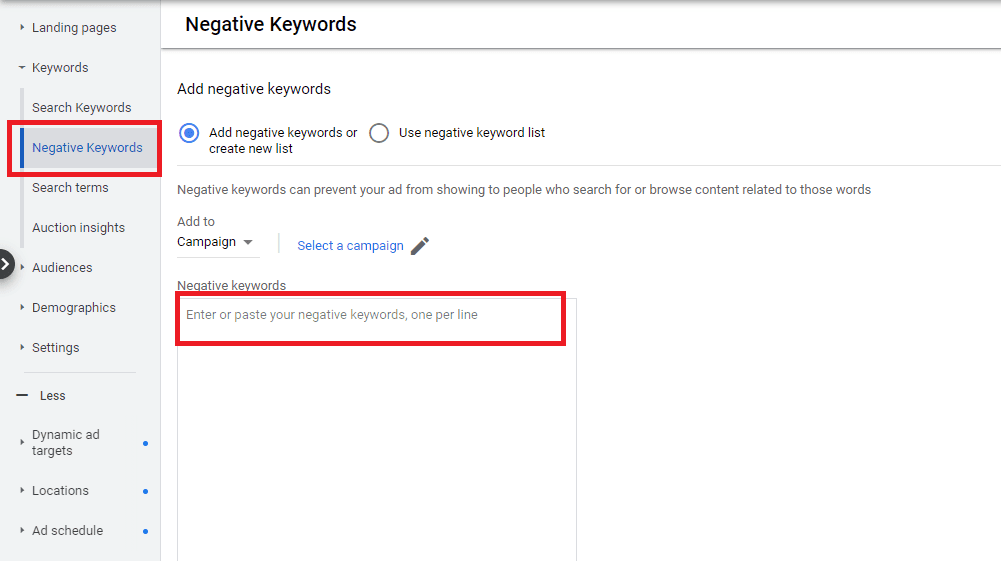The height and width of the screenshot is (561, 1001).
Task: Choose the 'Use negative keyword list' radio button
Action: (x=379, y=133)
